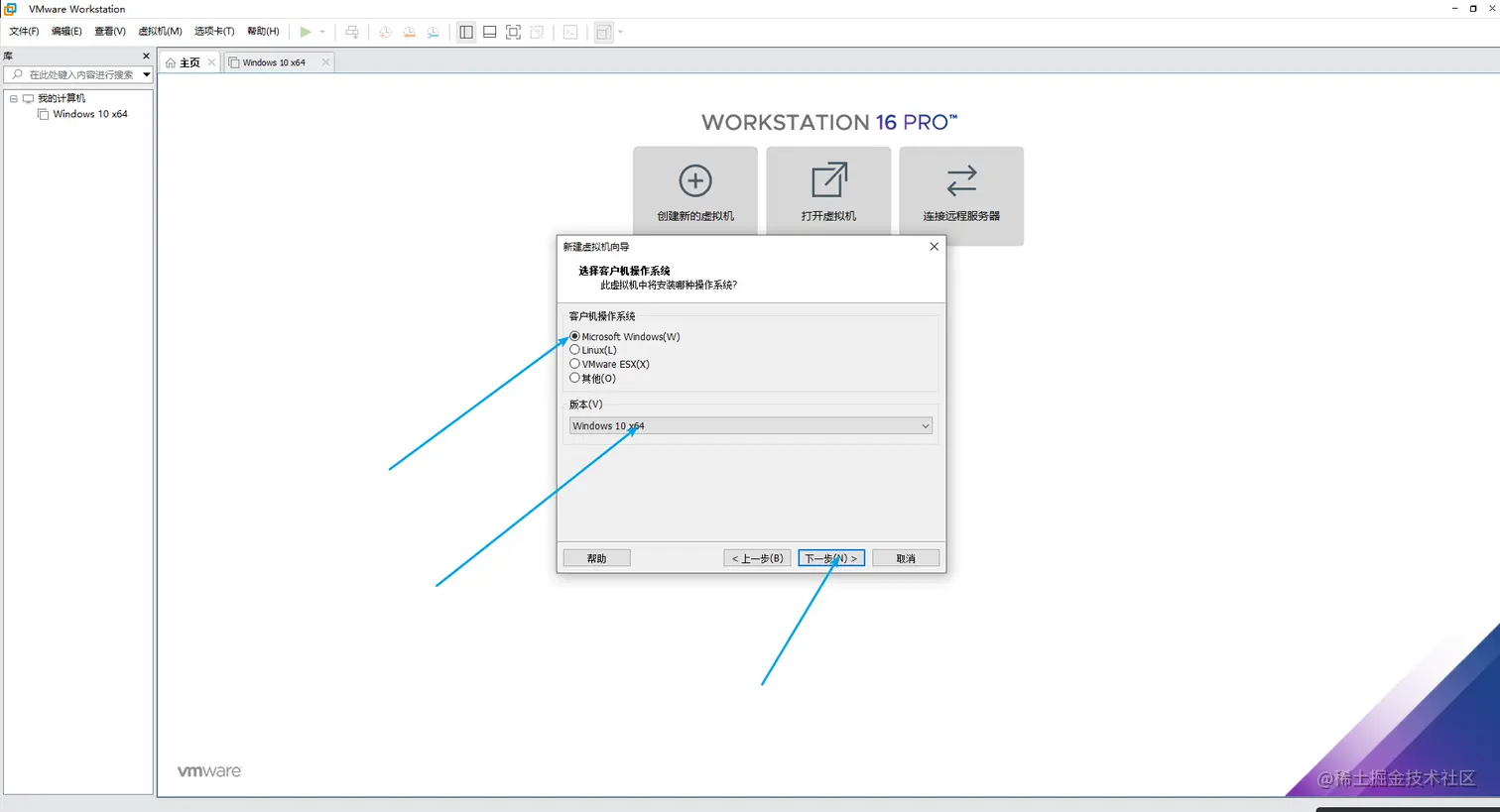The width and height of the screenshot is (1500, 812).
Task: Open the 查看(V) menu
Action: point(110,32)
